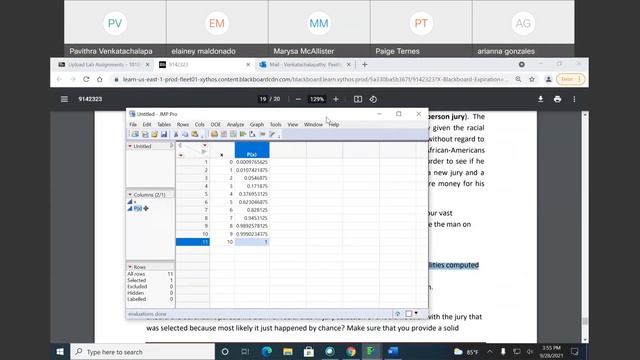The height and width of the screenshot is (360, 640).
Task: Download the PDF using download icon
Action: (540, 99)
